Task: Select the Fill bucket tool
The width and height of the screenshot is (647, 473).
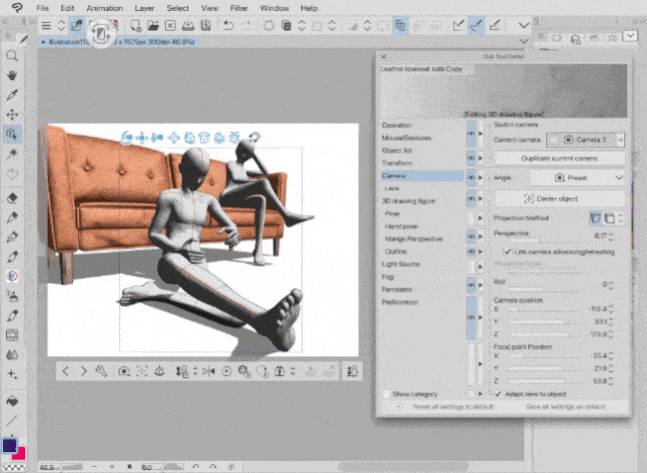Action: tap(12, 400)
